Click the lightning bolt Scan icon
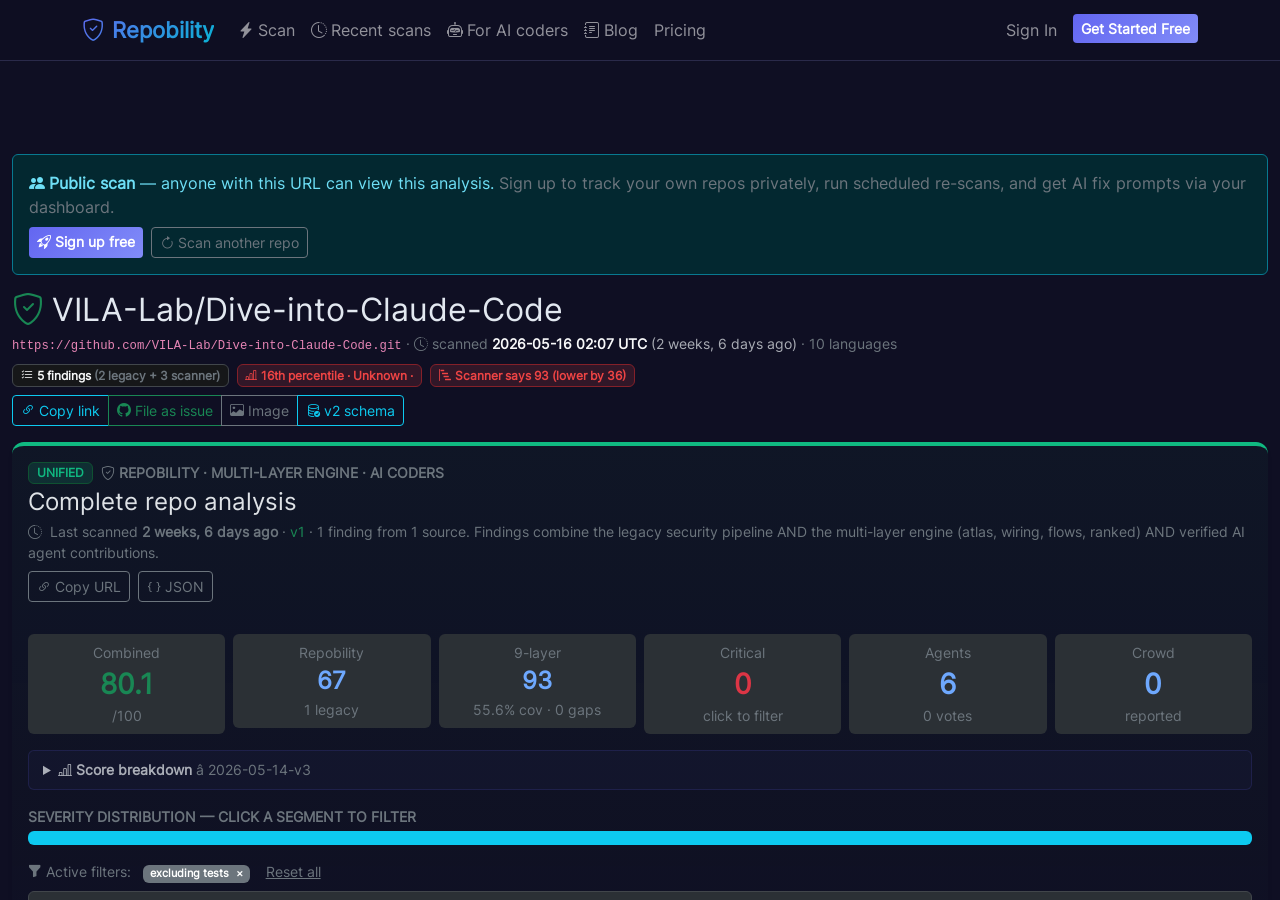 [x=246, y=30]
